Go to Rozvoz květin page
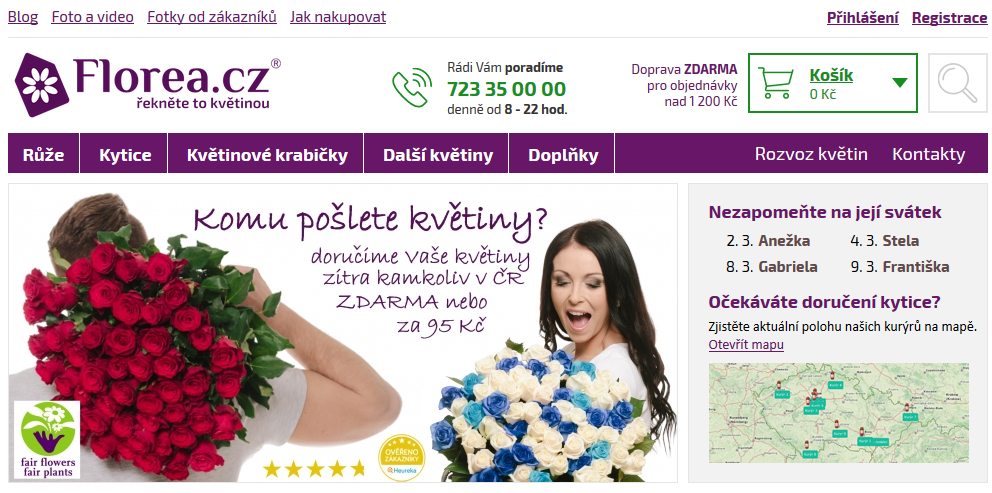This screenshot has height=493, width=992. pos(811,154)
